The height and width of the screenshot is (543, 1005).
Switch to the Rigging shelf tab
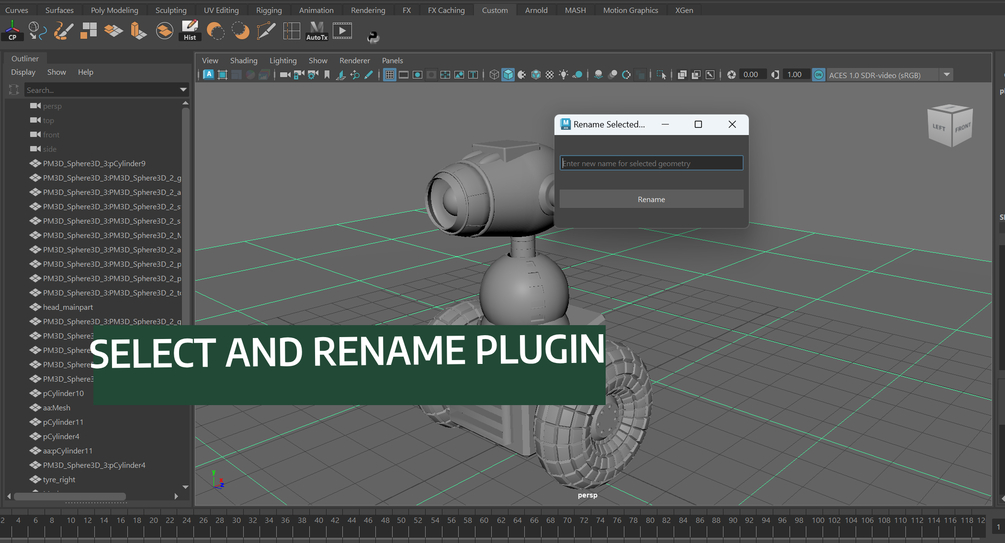(x=268, y=10)
